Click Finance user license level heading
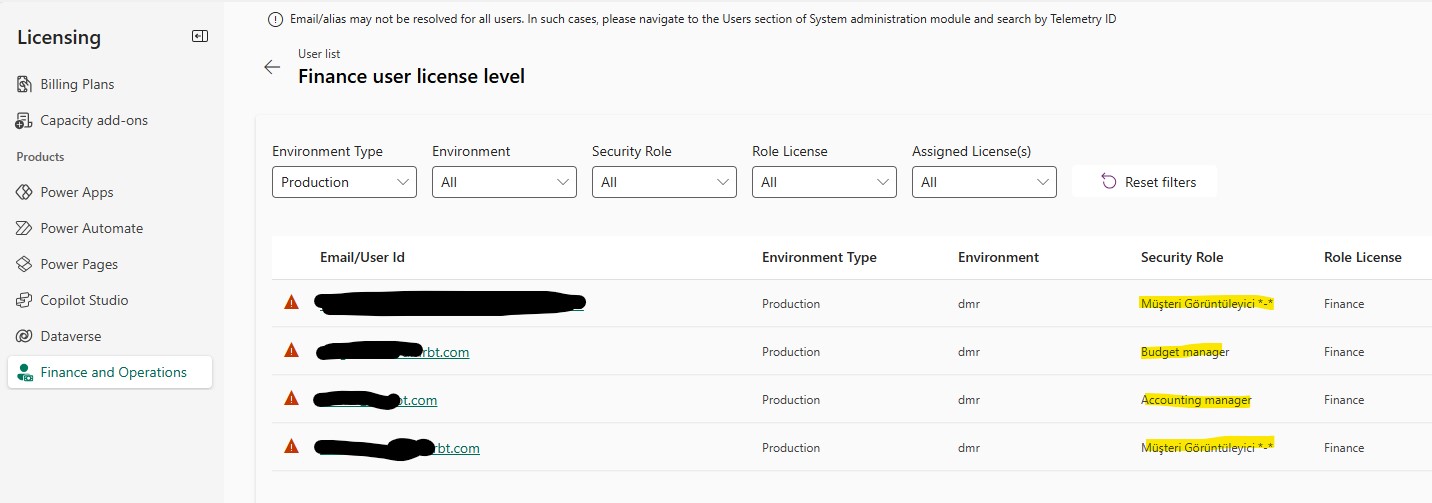Viewport: 1432px width, 503px height. coord(411,76)
